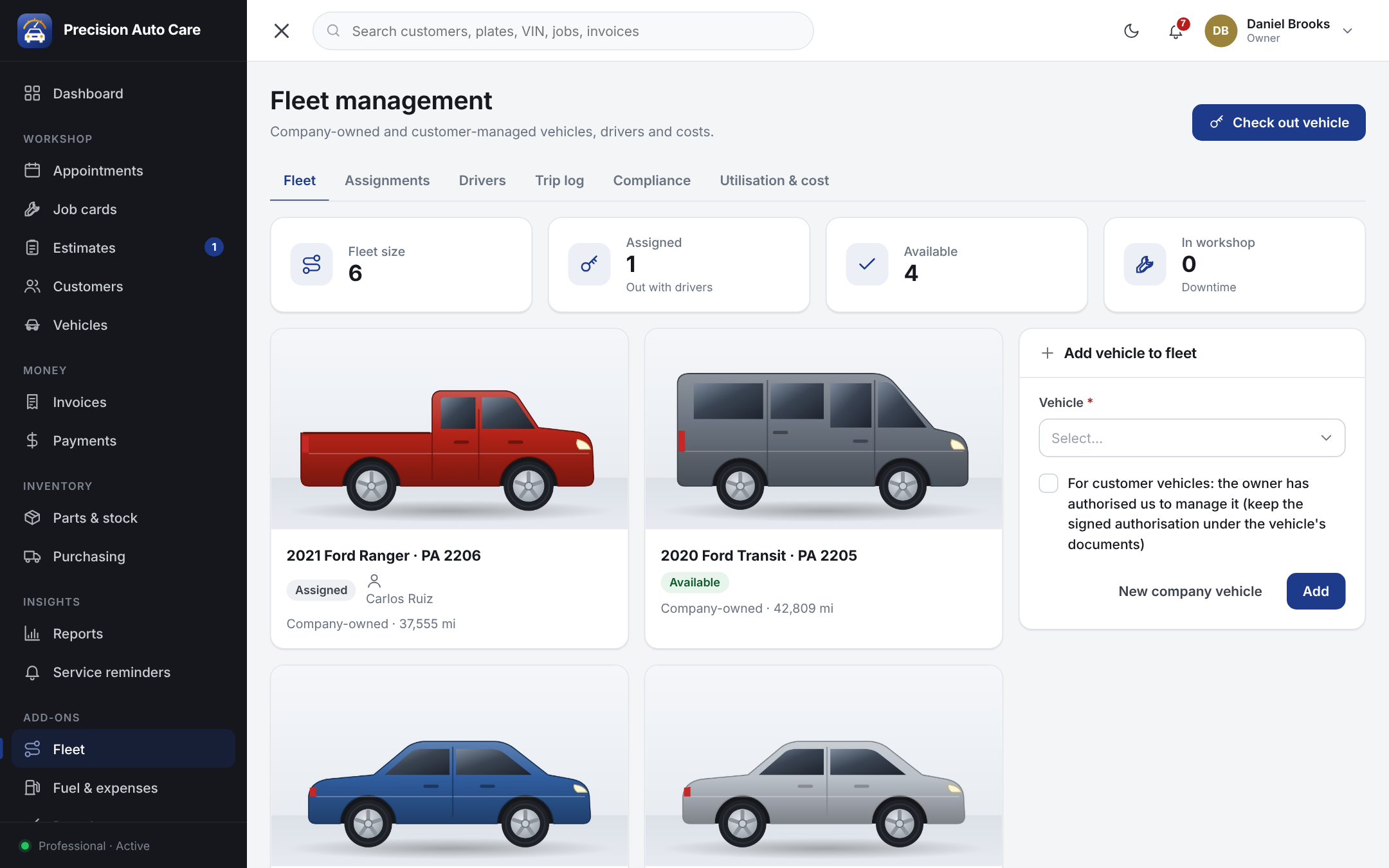The width and height of the screenshot is (1389, 868).
Task: Open notifications bell with 7 alerts
Action: [x=1176, y=31]
